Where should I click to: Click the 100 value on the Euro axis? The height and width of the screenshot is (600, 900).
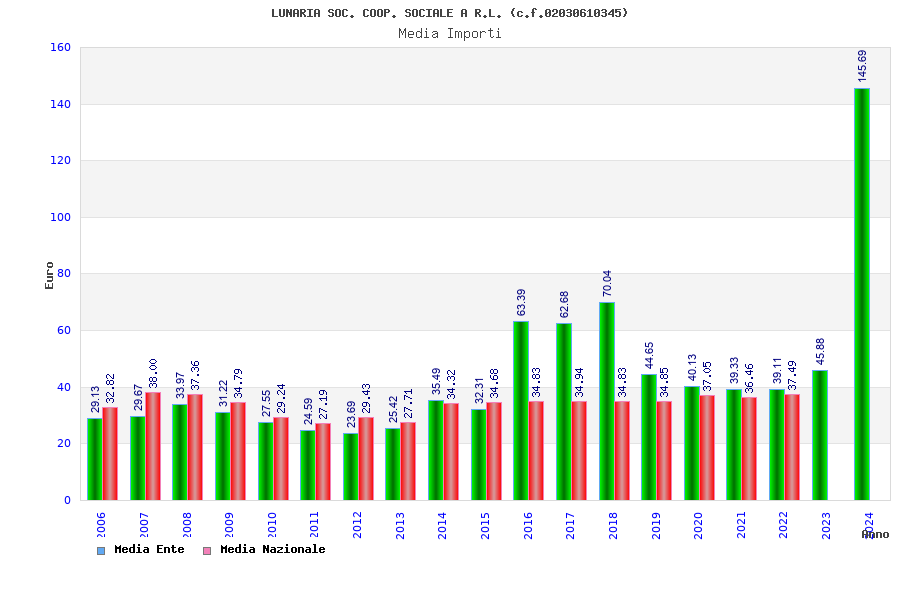click(x=60, y=218)
